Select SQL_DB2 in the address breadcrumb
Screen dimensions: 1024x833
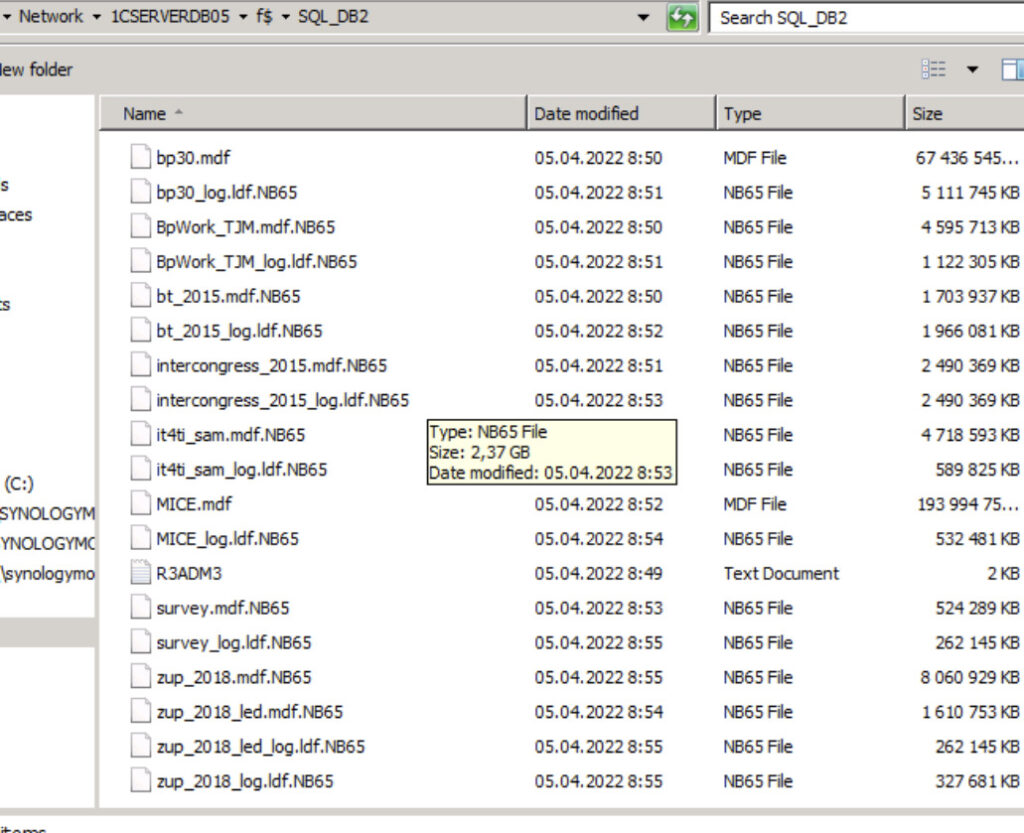(330, 17)
